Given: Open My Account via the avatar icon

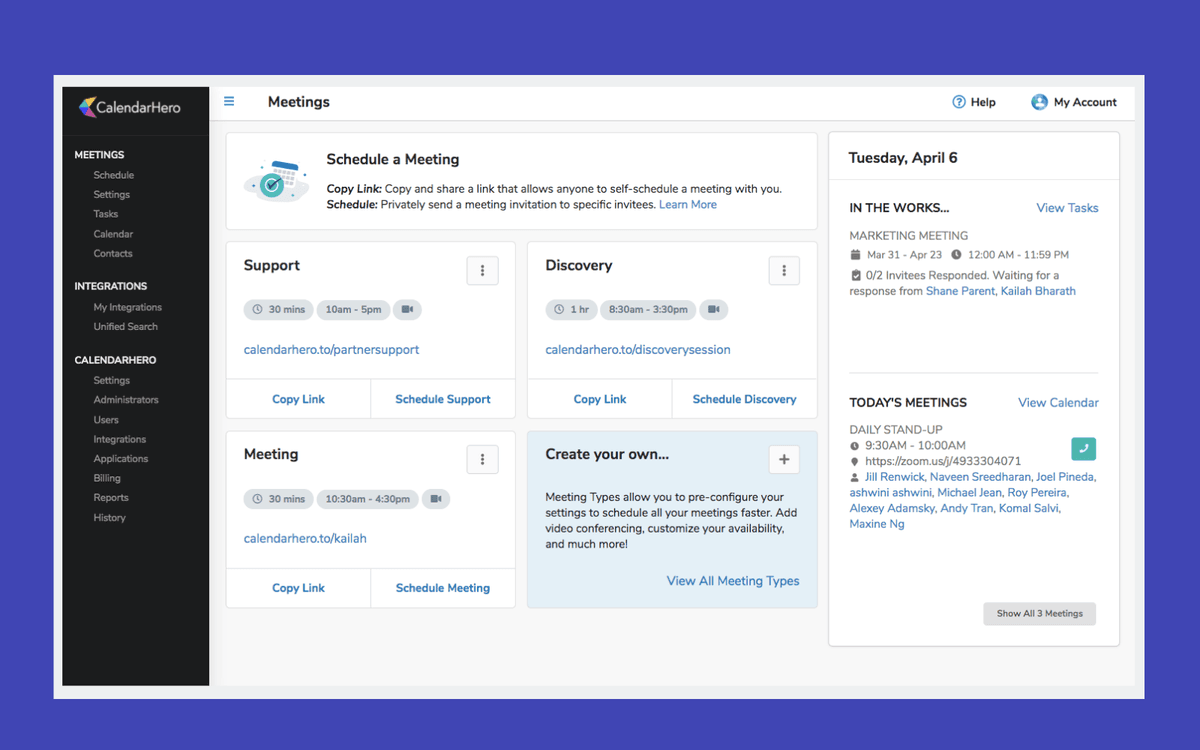Looking at the screenshot, I should 1039,102.
